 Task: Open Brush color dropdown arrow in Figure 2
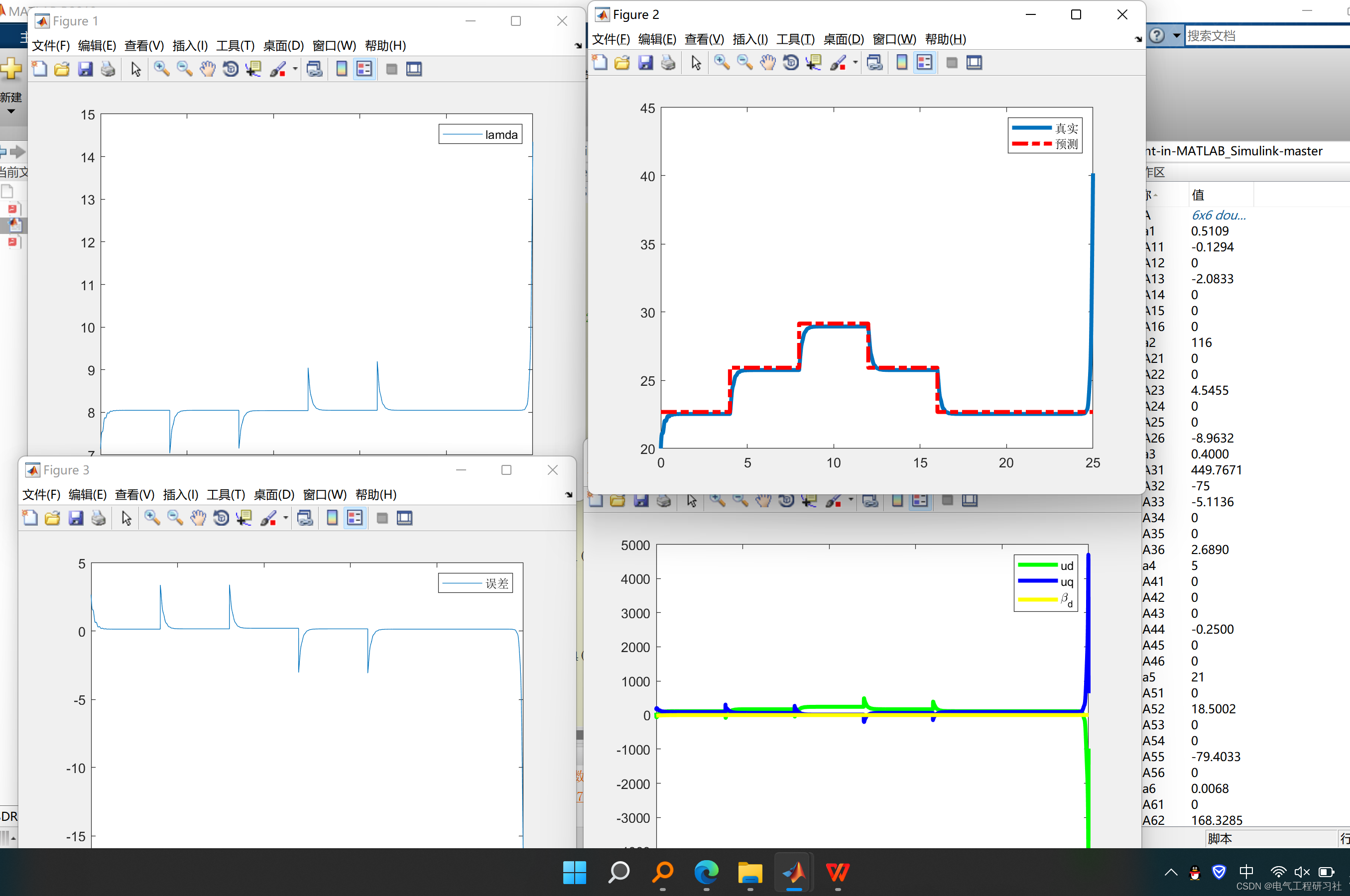(855, 62)
